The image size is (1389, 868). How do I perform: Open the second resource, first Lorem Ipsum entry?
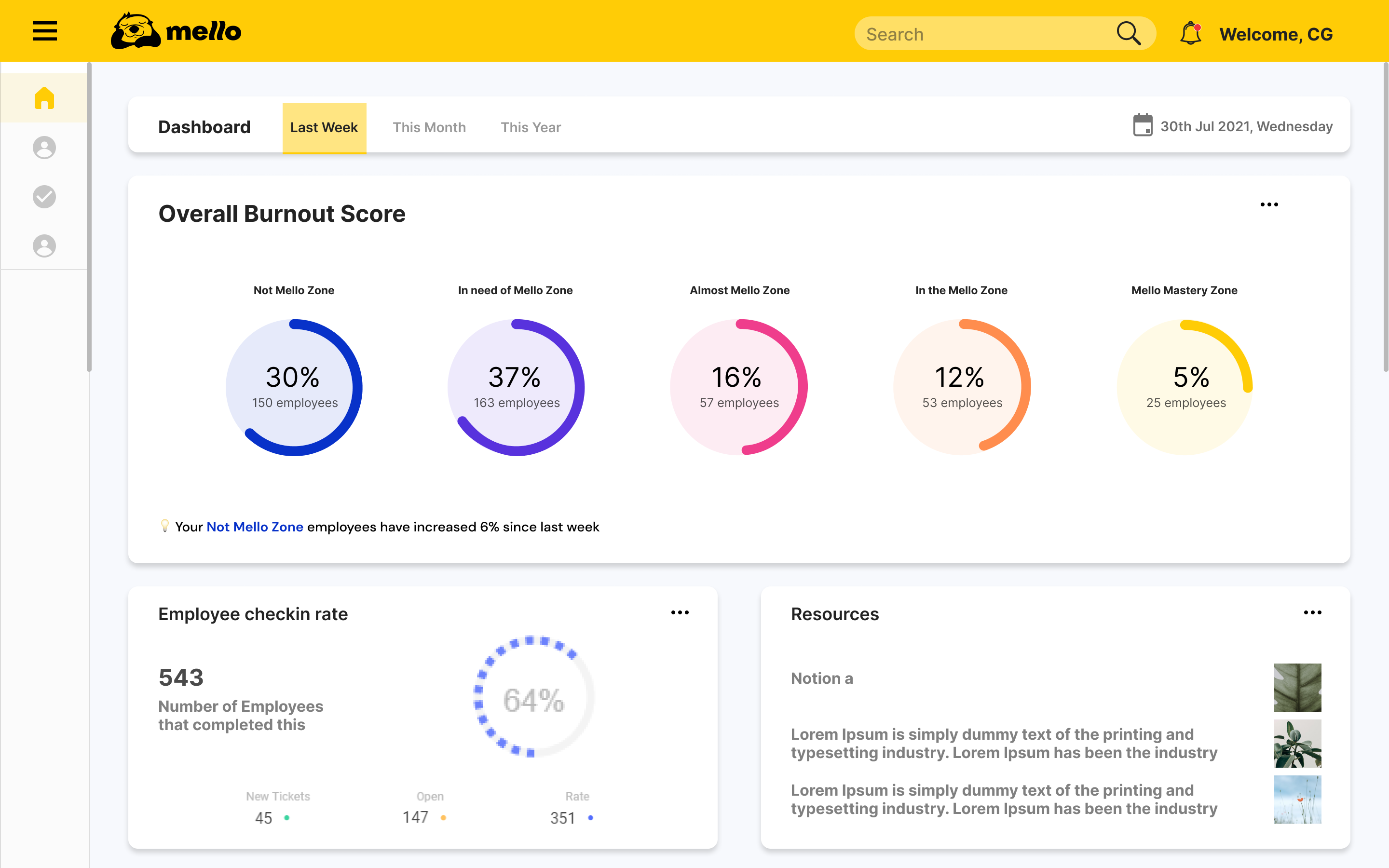[1004, 744]
